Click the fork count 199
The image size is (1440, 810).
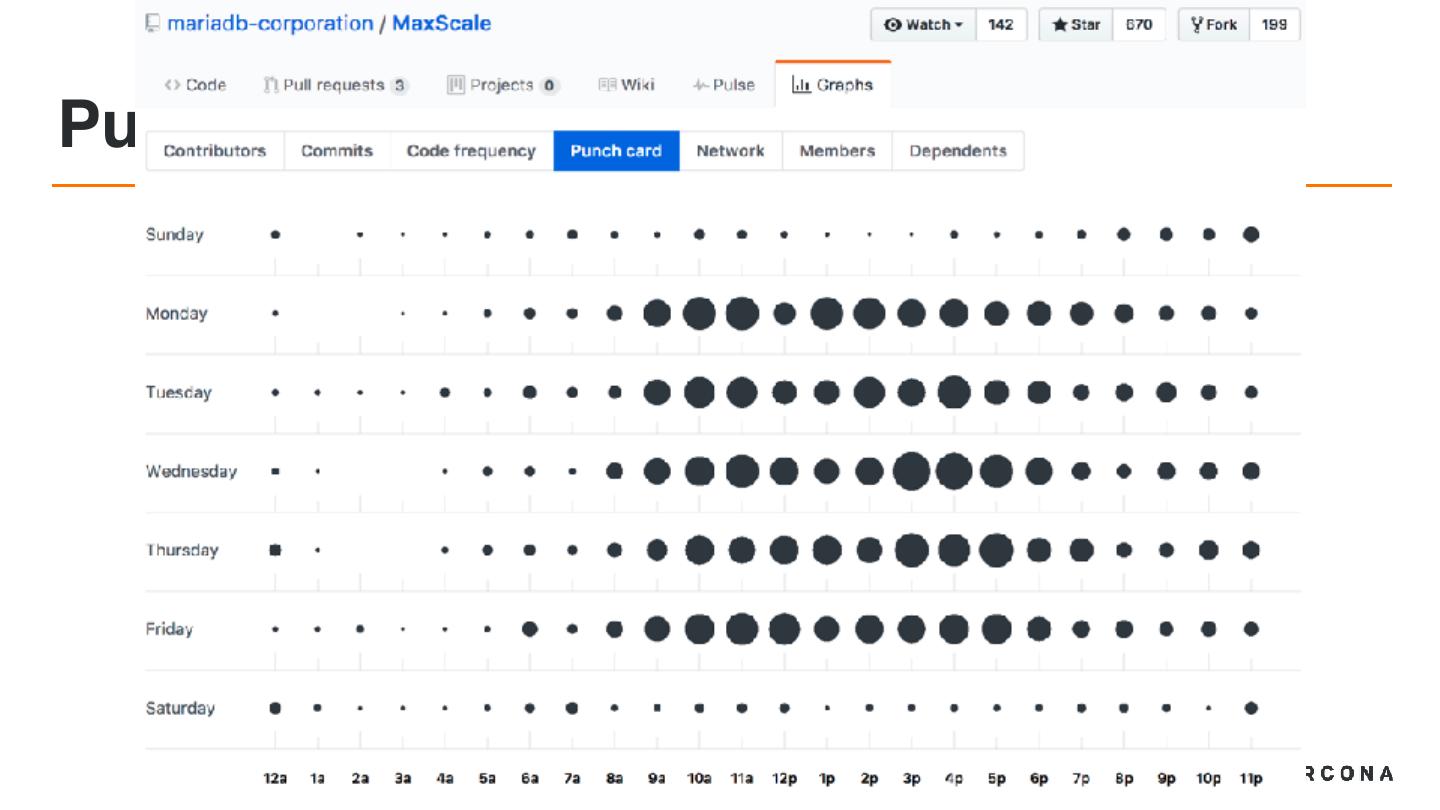pos(1274,25)
